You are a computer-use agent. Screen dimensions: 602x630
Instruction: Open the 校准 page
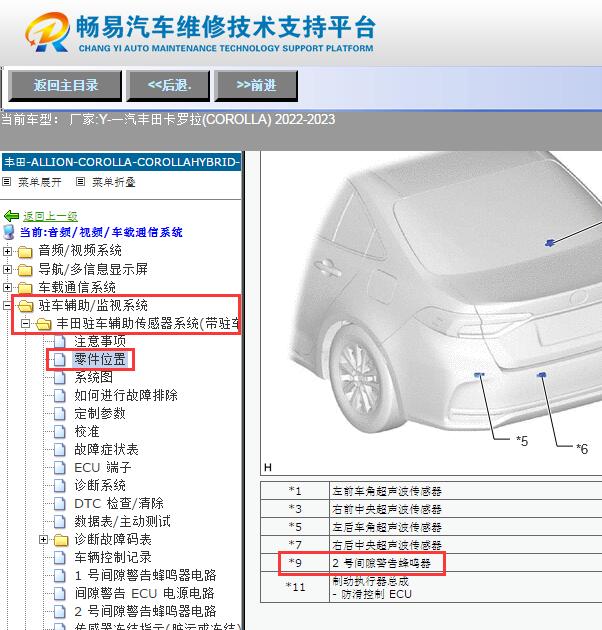coord(87,432)
